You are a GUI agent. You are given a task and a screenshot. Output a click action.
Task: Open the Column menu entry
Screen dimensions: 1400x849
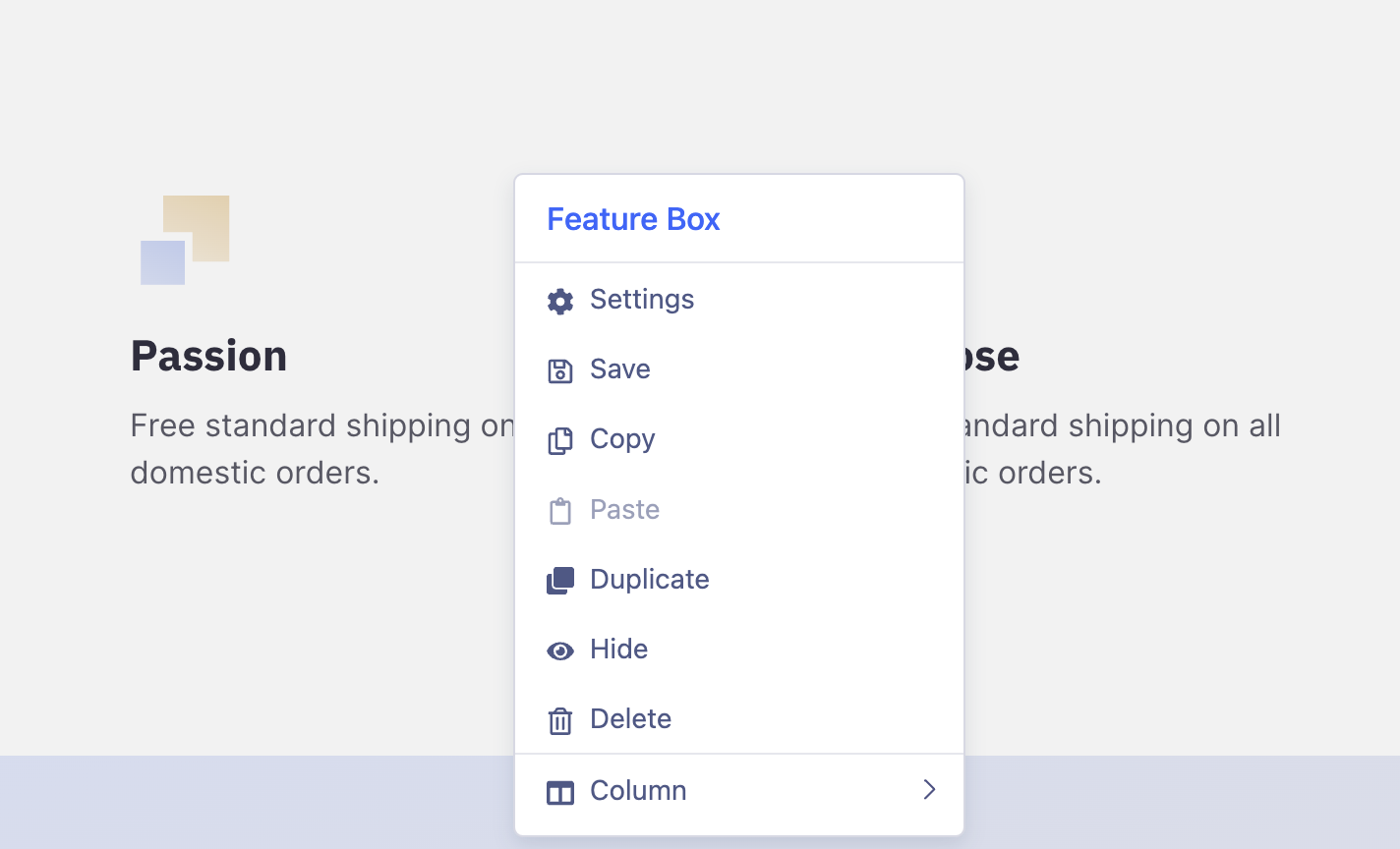(x=639, y=790)
